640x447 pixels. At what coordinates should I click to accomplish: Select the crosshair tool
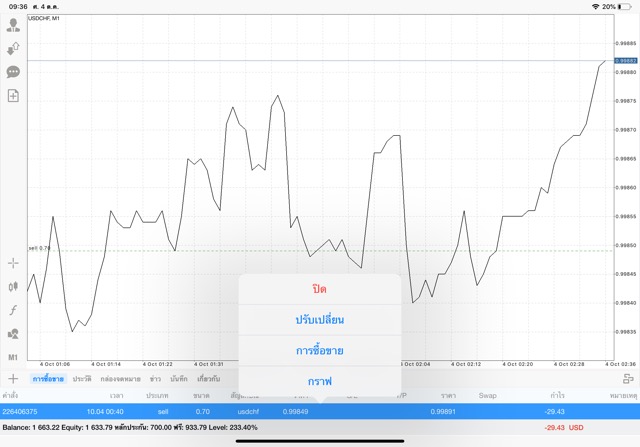click(x=13, y=263)
